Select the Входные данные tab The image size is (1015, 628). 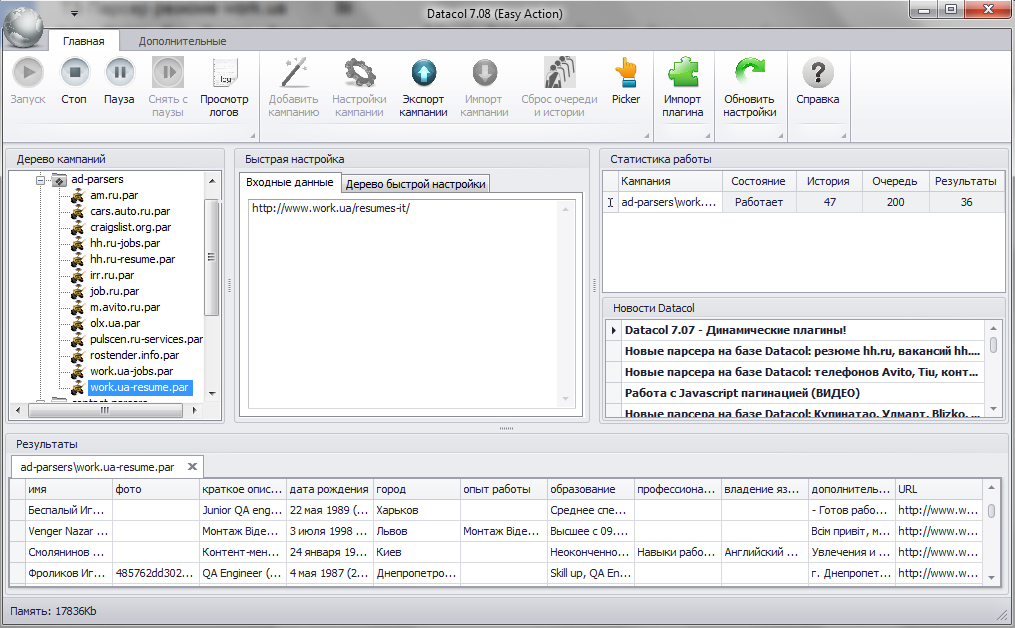(290, 183)
